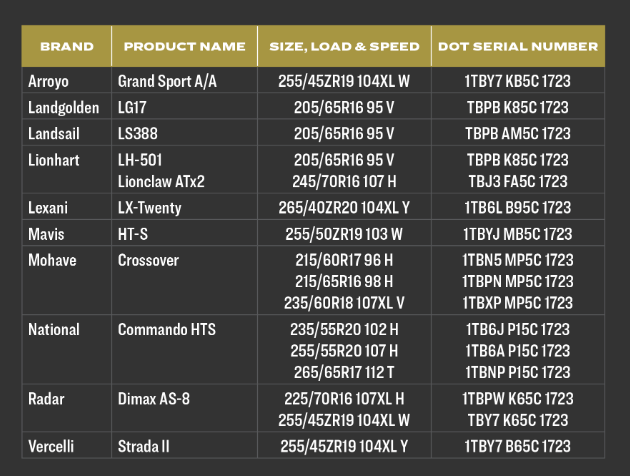Select the HT-S product name
Screen dimensions: 630x476
point(135,234)
